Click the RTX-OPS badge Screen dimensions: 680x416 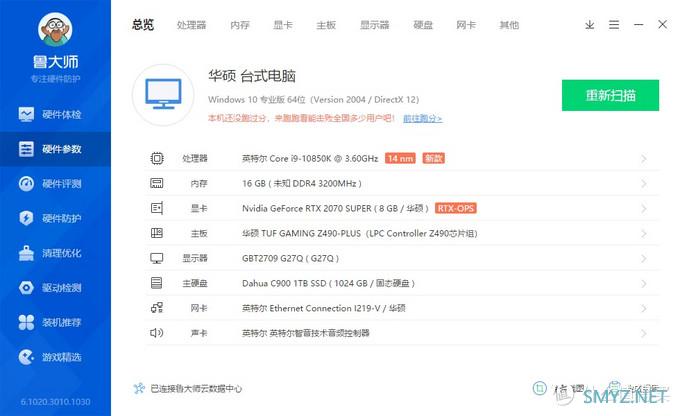pos(455,208)
